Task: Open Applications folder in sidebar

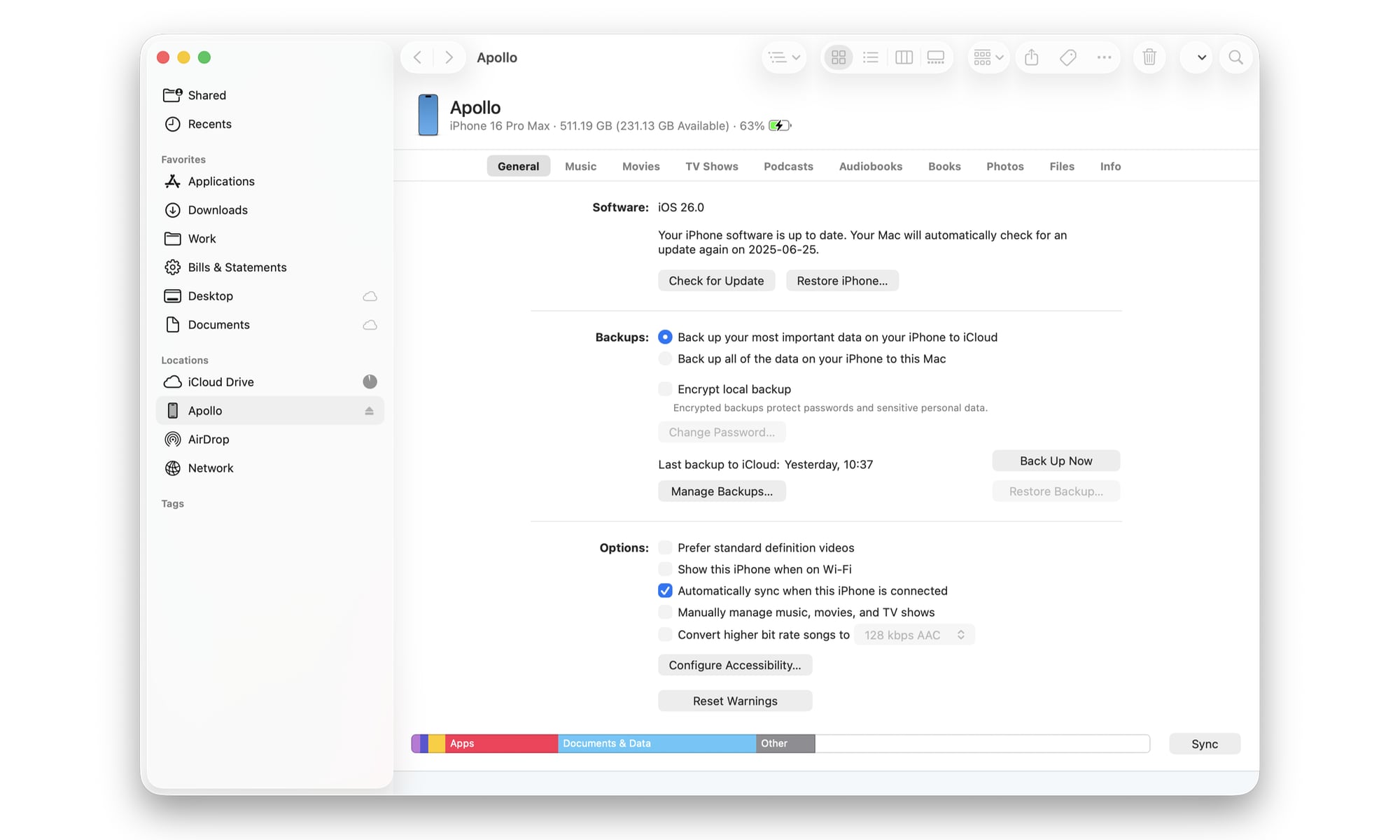Action: click(x=270, y=181)
